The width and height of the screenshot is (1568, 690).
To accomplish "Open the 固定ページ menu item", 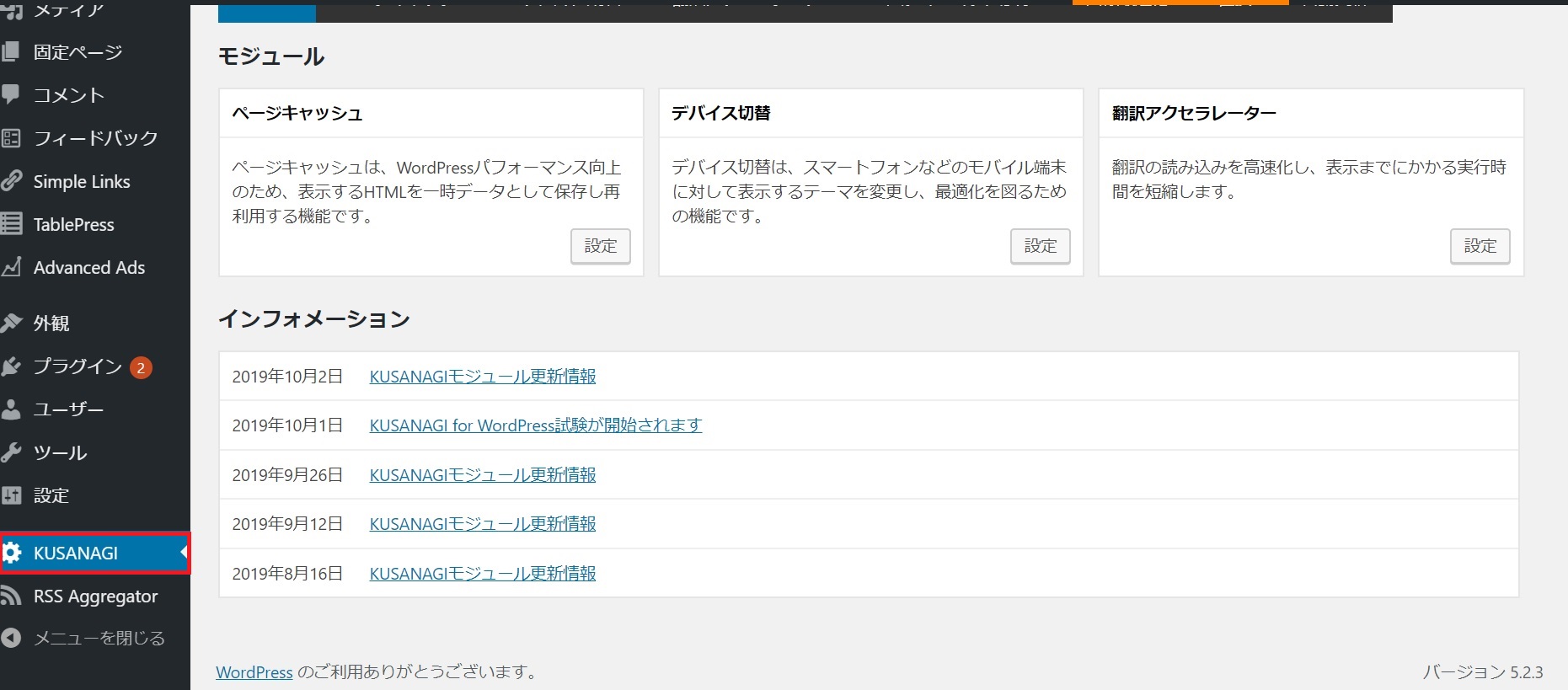I will point(78,52).
